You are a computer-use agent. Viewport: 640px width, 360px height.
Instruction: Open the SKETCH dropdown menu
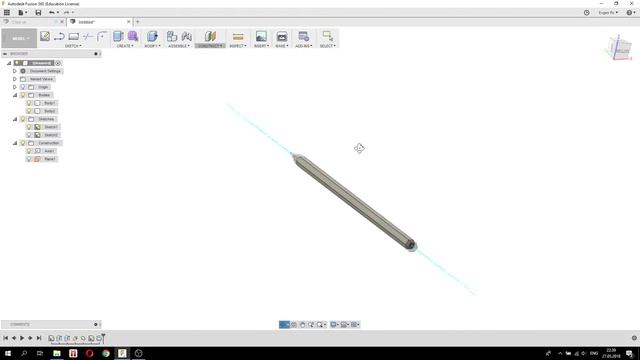pyautogui.click(x=73, y=46)
